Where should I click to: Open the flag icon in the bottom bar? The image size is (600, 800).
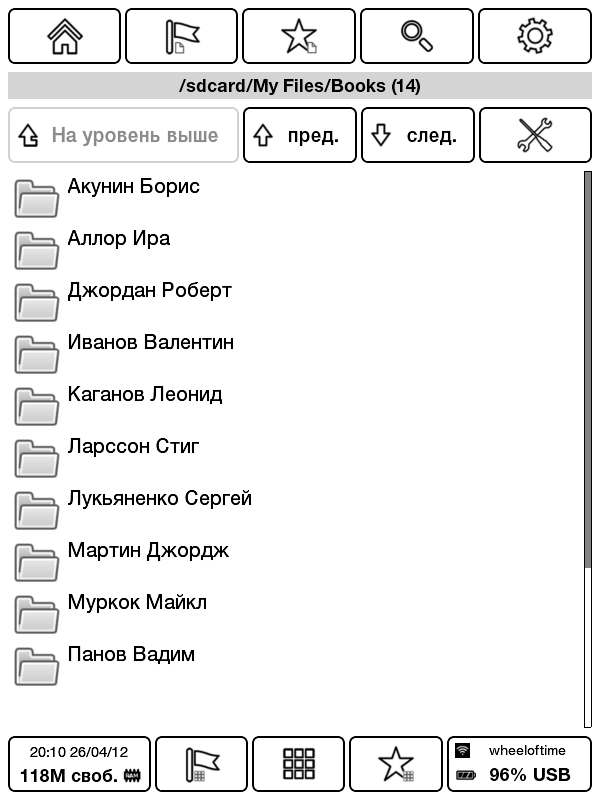pyautogui.click(x=201, y=764)
